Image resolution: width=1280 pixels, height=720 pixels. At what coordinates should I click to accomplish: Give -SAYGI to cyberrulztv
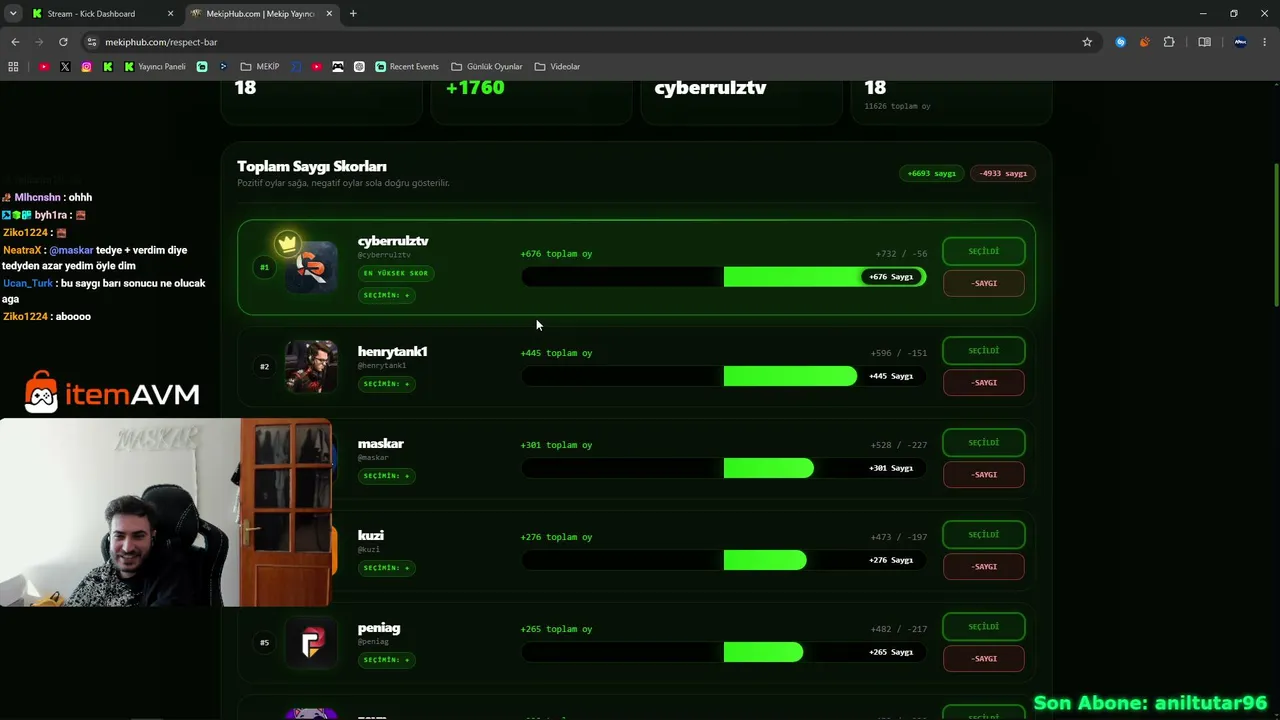(x=984, y=283)
